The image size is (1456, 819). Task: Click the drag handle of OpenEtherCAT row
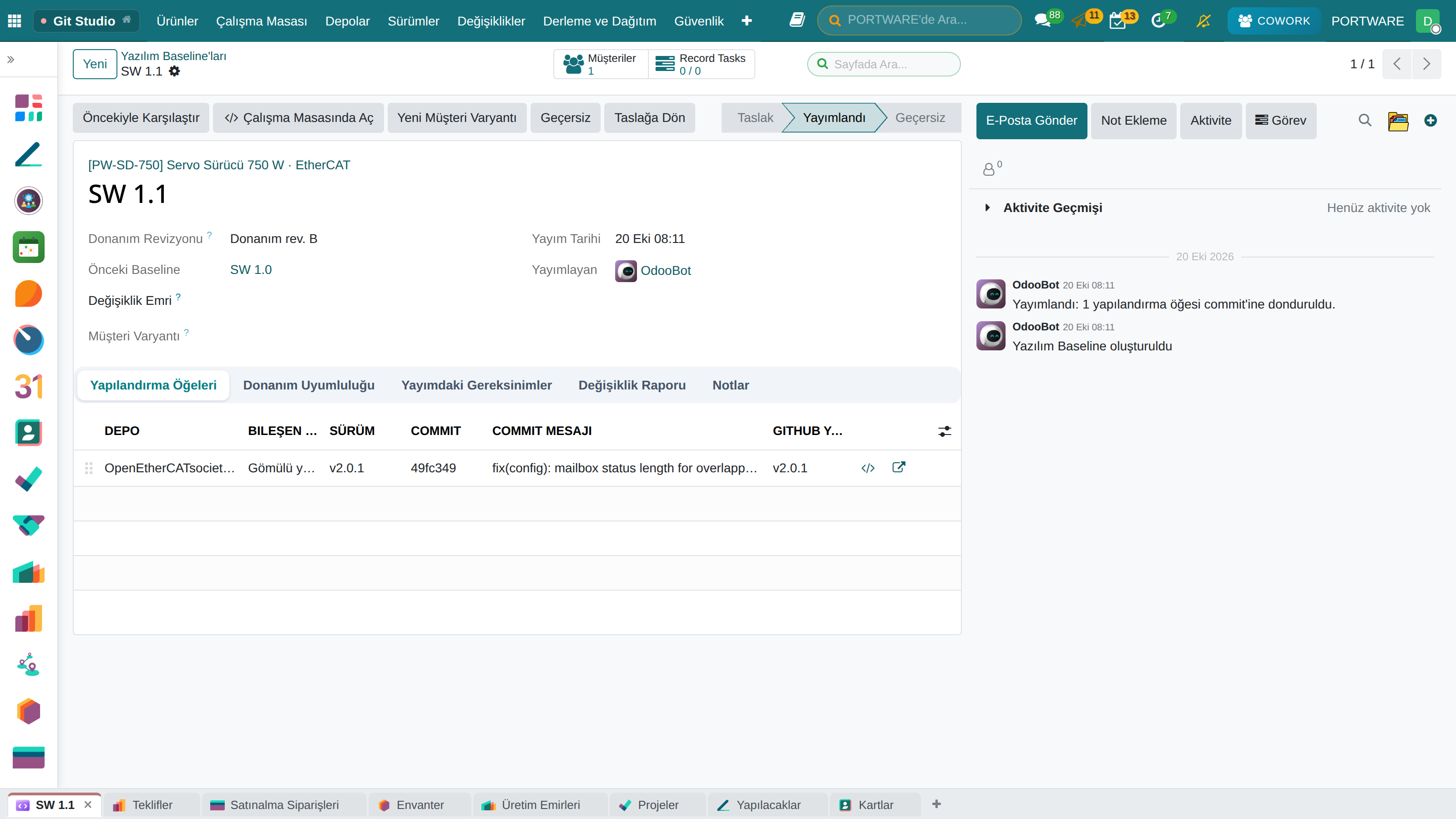(89, 468)
